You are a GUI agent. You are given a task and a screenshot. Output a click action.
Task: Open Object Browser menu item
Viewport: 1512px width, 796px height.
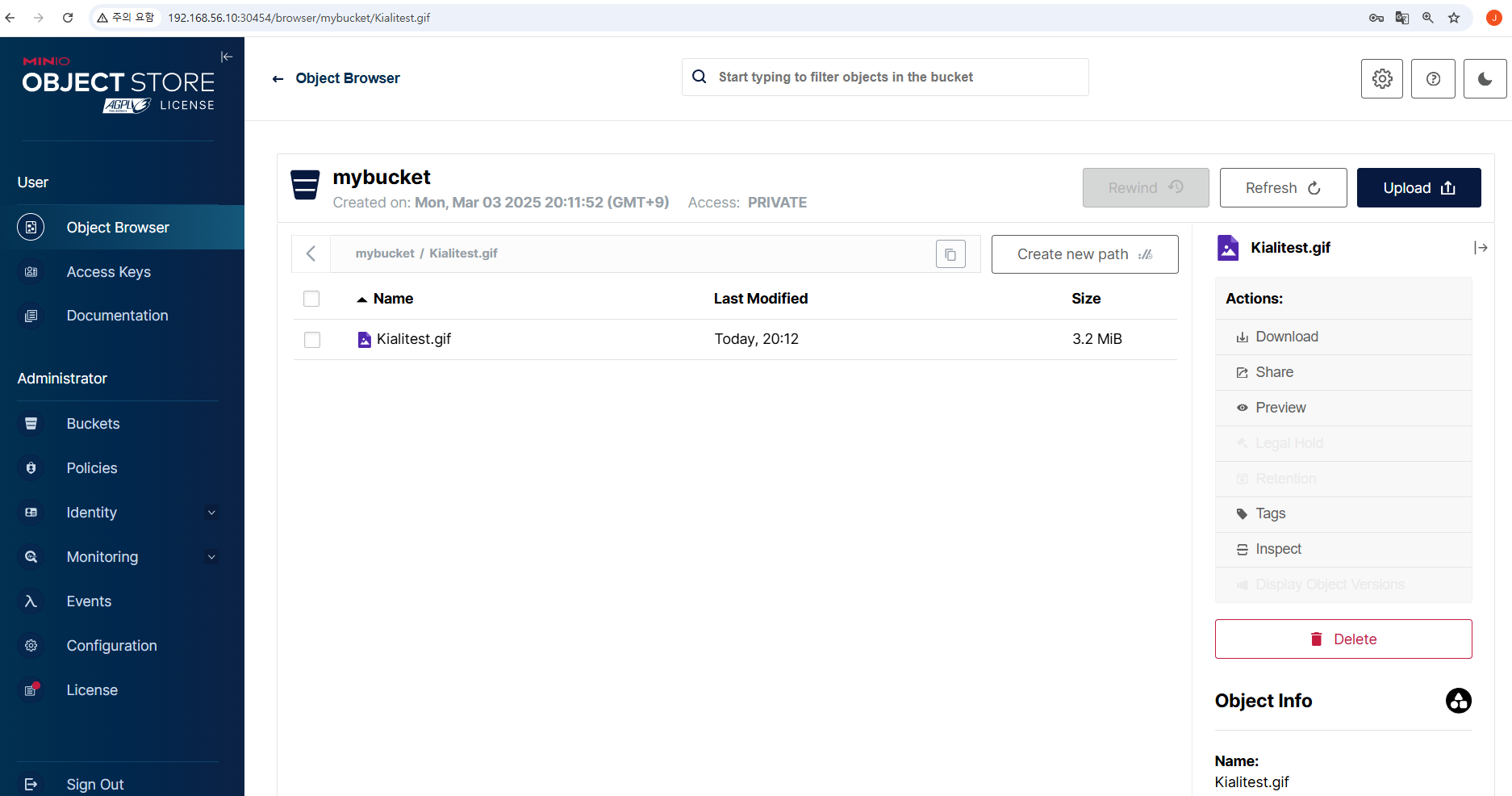pyautogui.click(x=122, y=228)
